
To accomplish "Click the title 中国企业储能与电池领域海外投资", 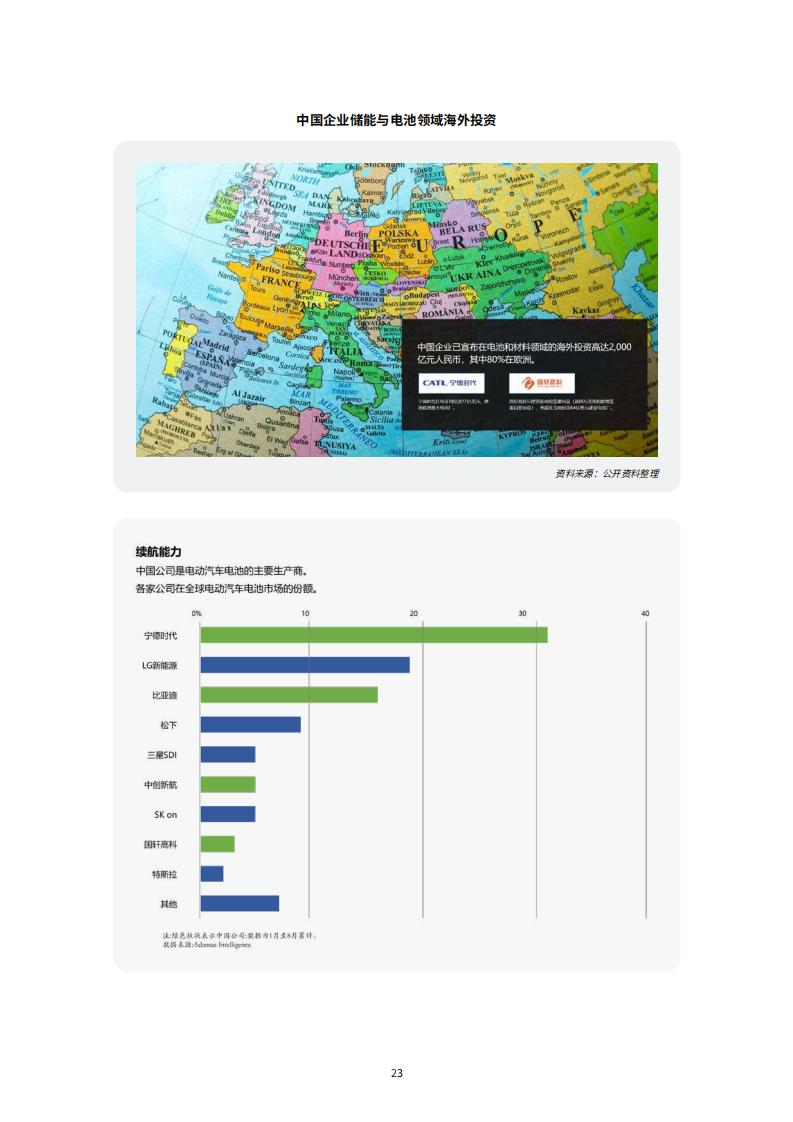I will 396,120.
